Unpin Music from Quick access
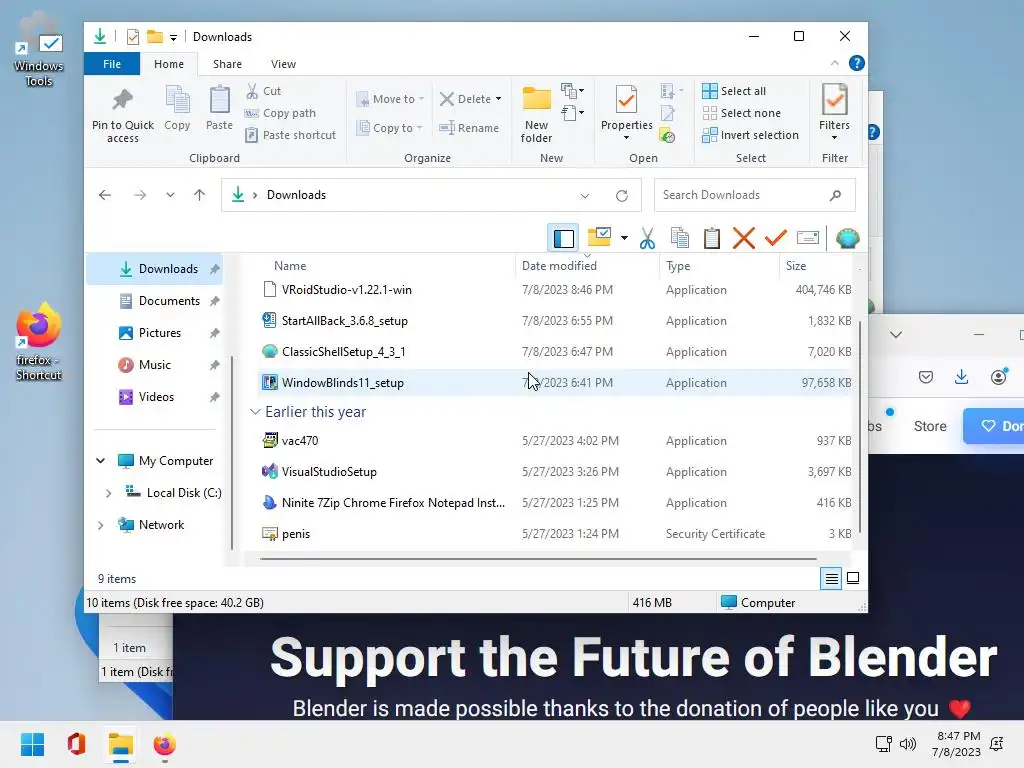Viewport: 1024px width, 768px height. pyautogui.click(x=214, y=365)
